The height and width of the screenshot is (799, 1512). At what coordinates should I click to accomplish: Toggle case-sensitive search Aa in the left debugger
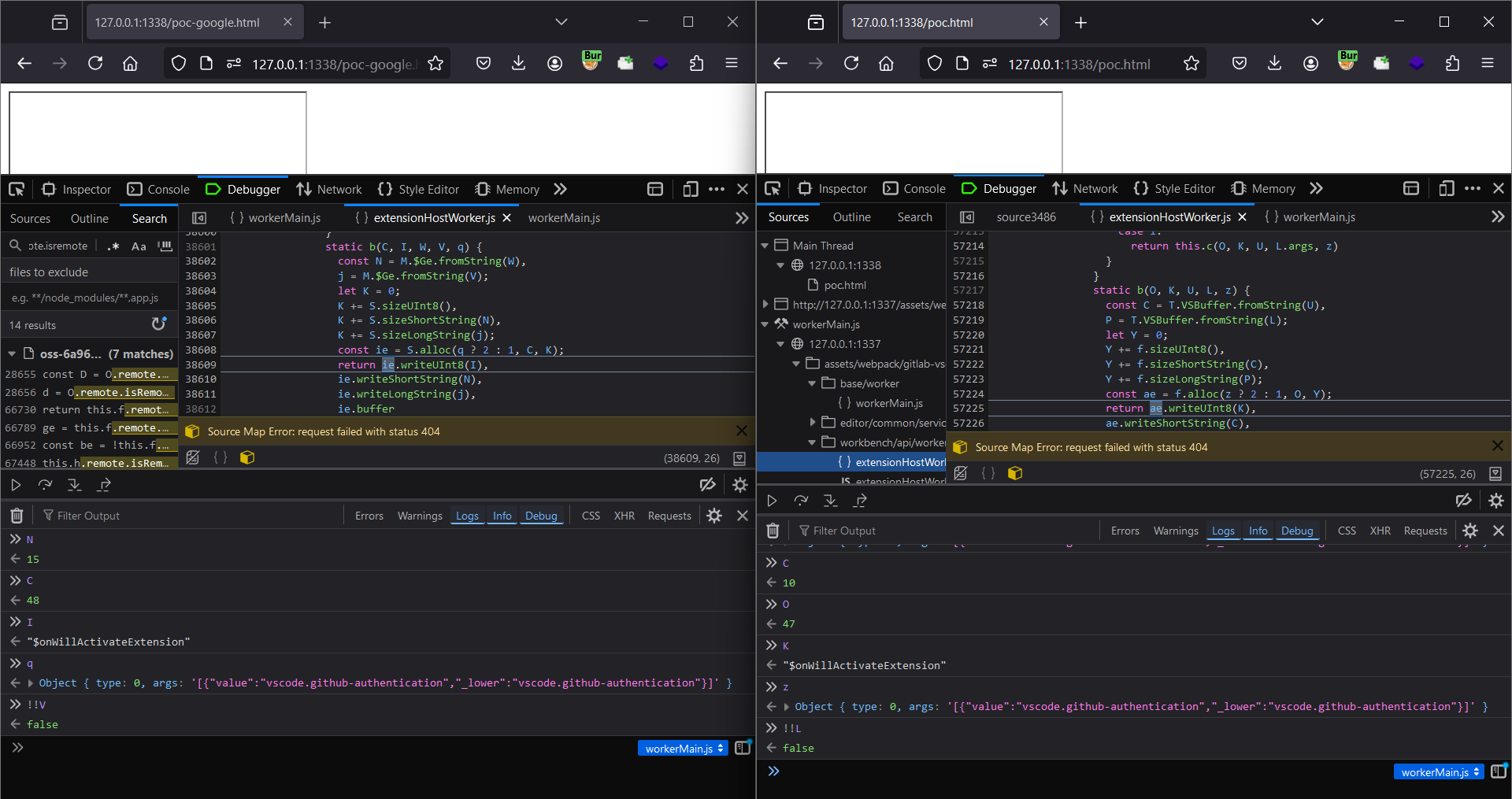[x=139, y=246]
